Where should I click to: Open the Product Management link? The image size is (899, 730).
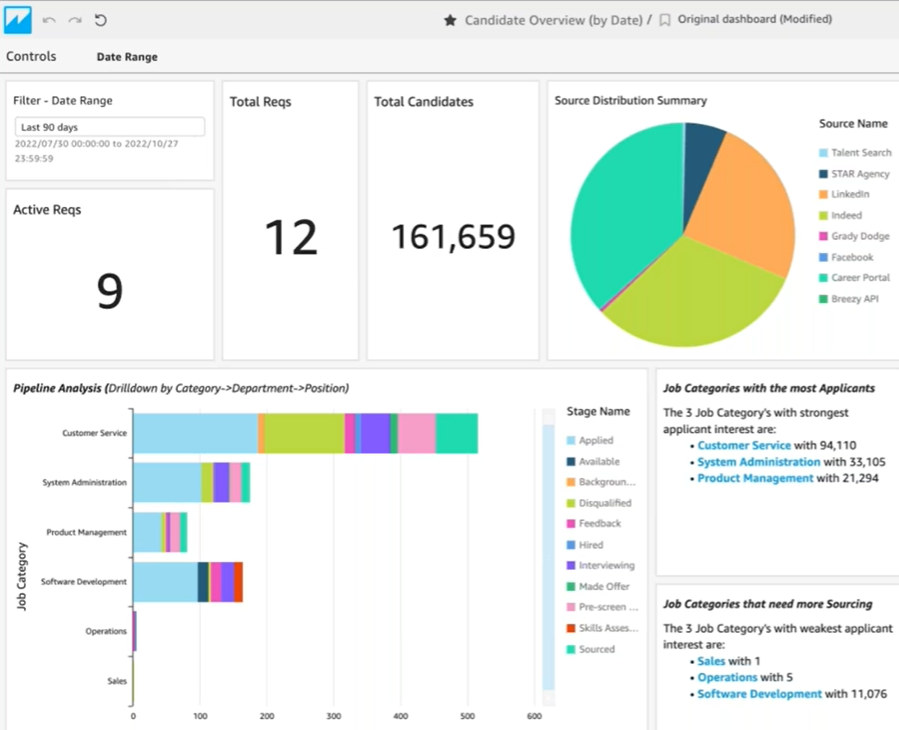[755, 478]
